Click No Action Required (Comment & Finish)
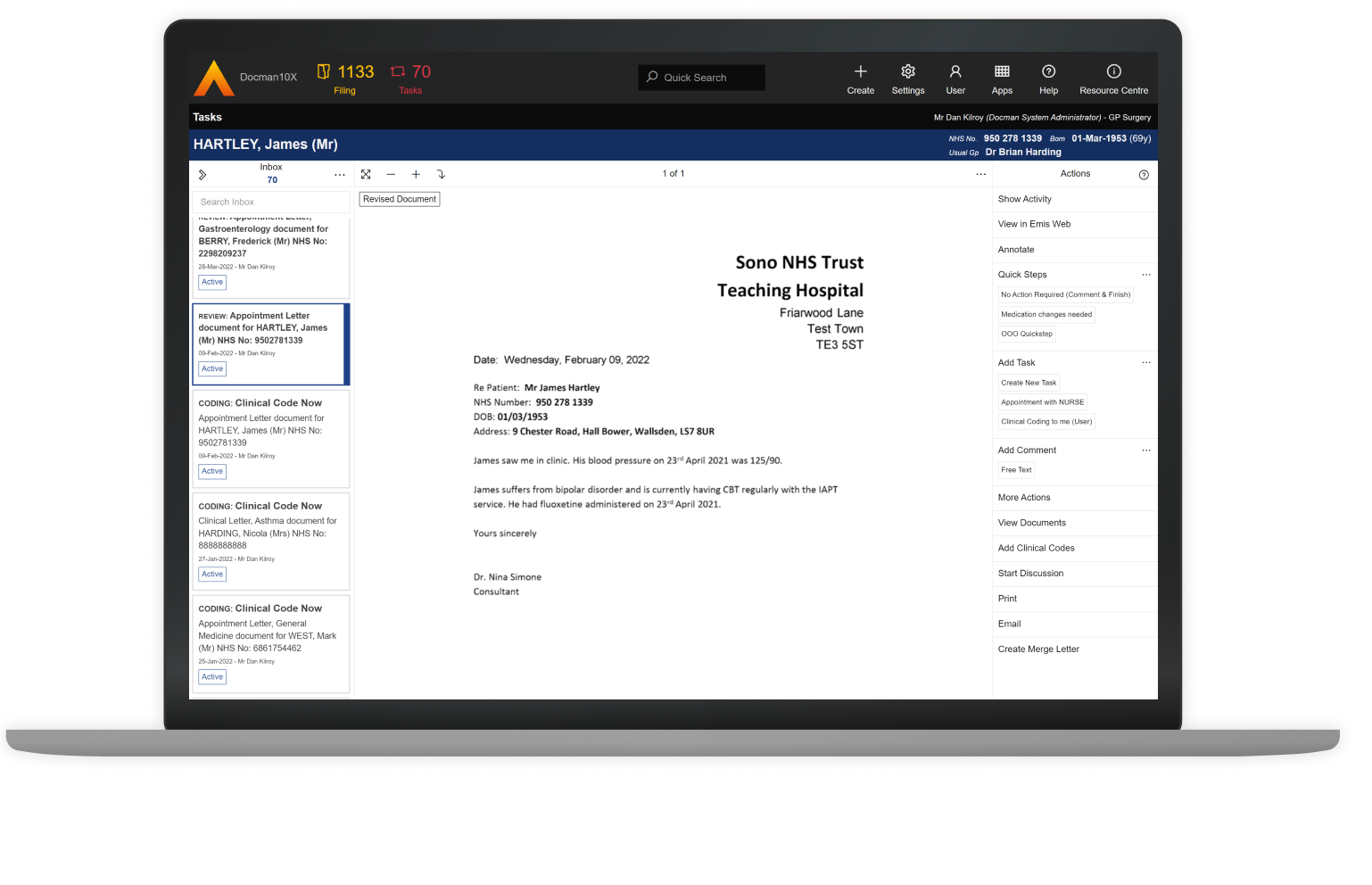 (x=1066, y=294)
